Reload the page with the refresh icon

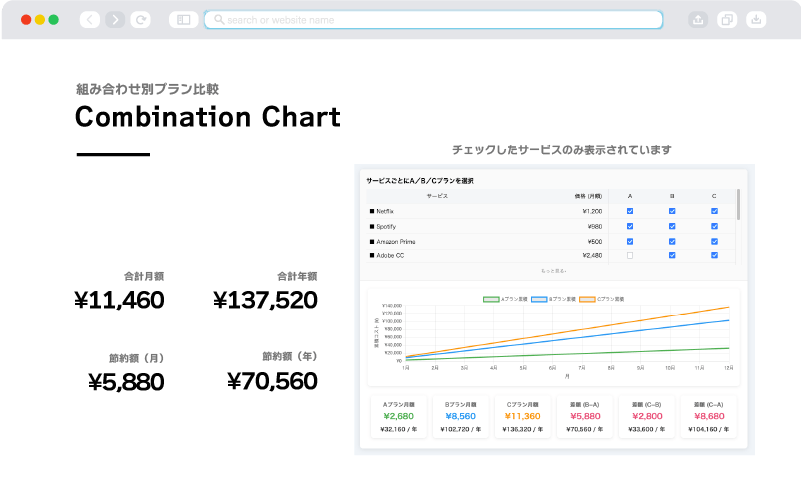[x=141, y=19]
